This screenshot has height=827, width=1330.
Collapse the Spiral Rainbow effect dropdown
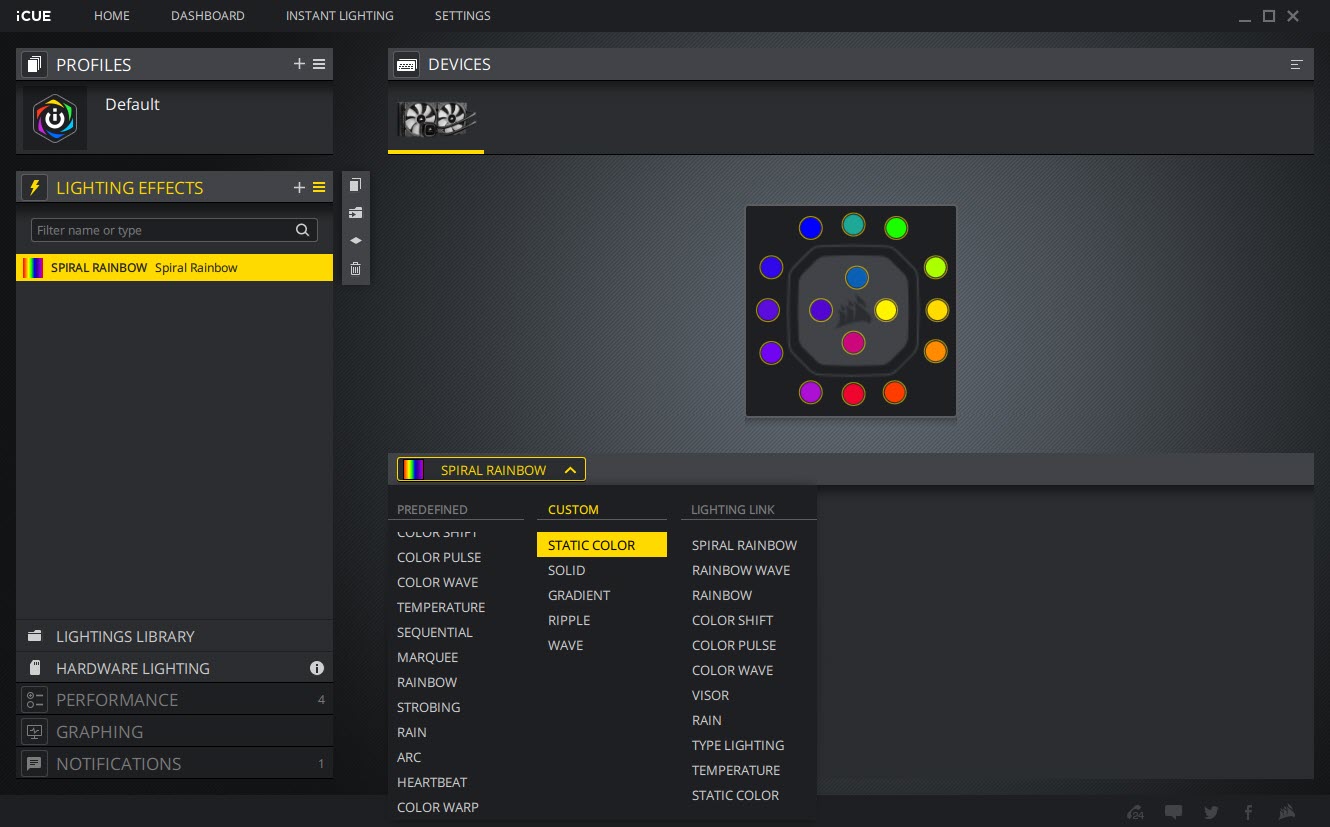(x=491, y=470)
